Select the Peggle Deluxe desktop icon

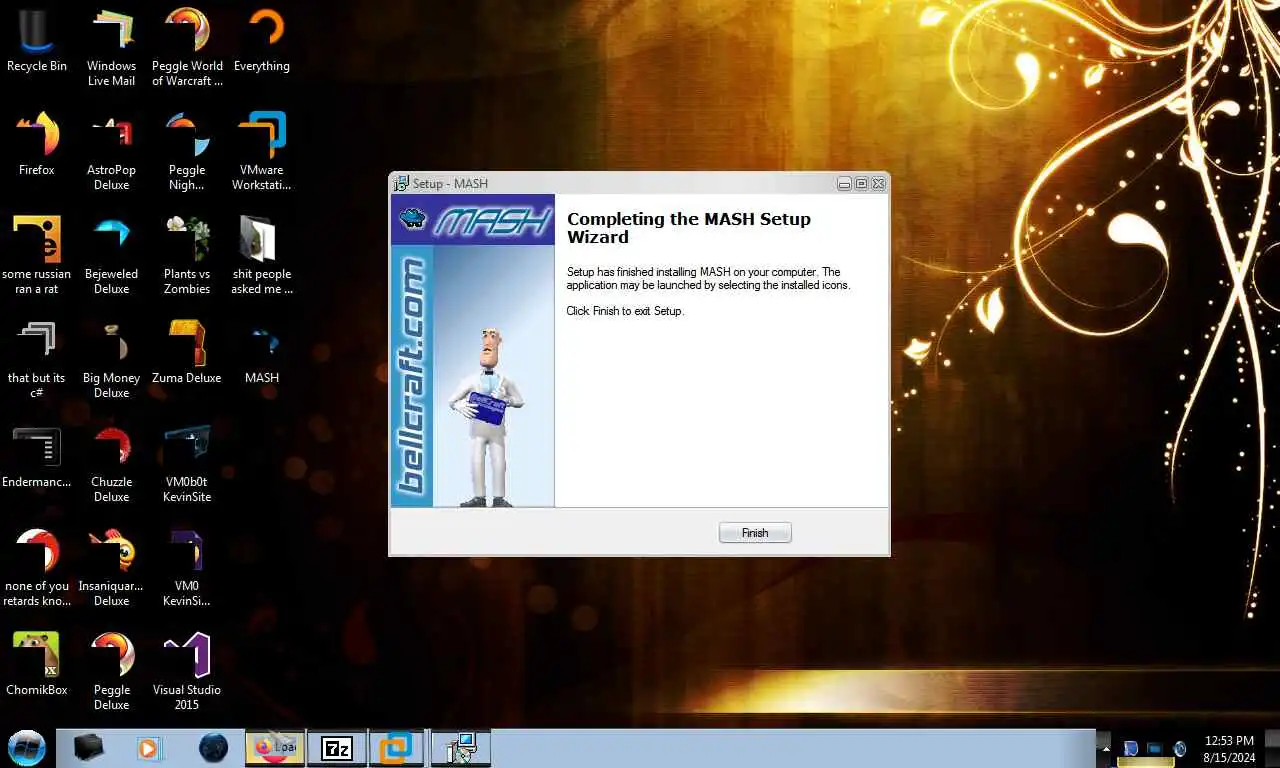tap(111, 672)
